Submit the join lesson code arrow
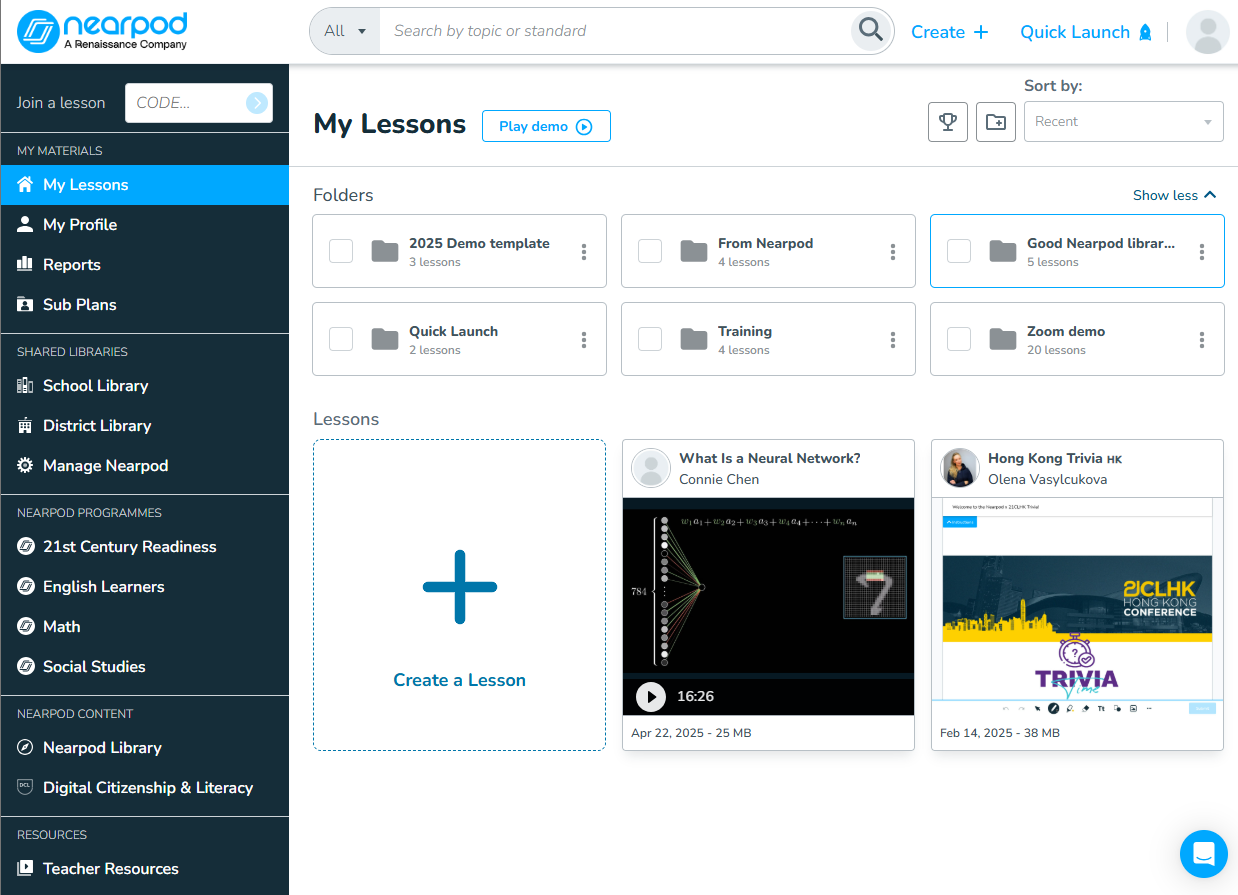 [x=257, y=102]
